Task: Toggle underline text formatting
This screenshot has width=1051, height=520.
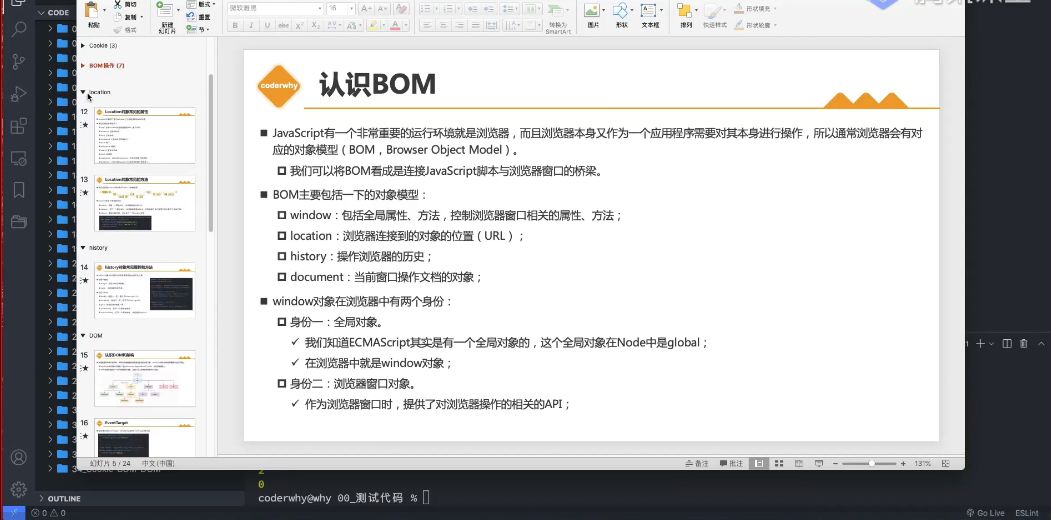Action: tap(266, 25)
